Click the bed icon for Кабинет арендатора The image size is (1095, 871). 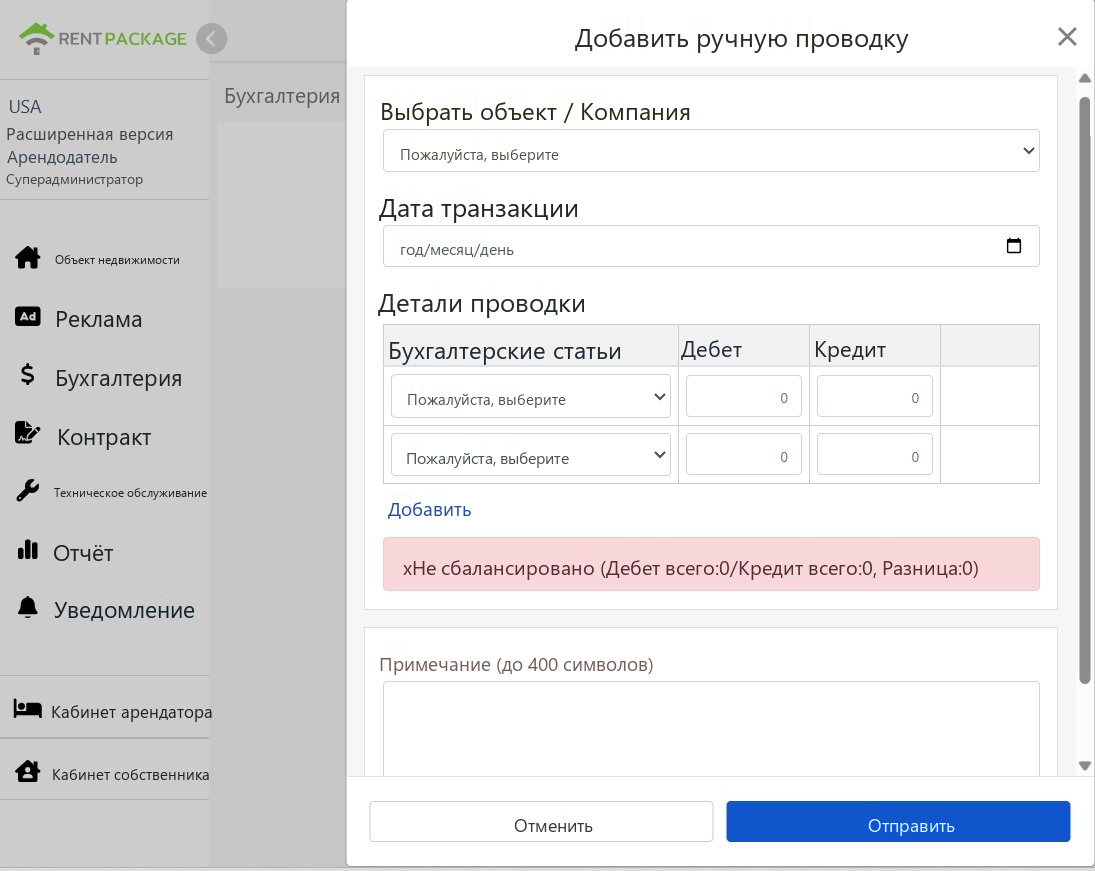click(27, 709)
